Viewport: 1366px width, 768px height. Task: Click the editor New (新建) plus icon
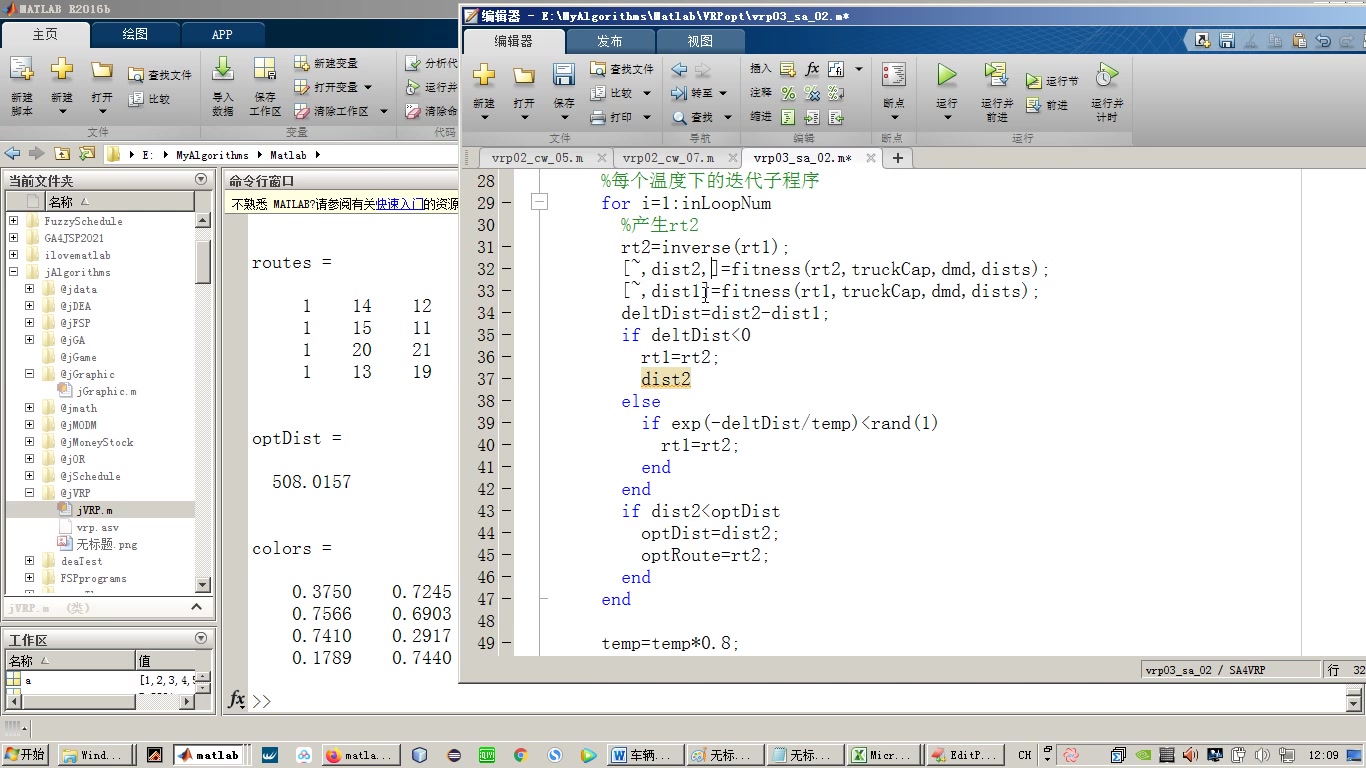[x=484, y=74]
